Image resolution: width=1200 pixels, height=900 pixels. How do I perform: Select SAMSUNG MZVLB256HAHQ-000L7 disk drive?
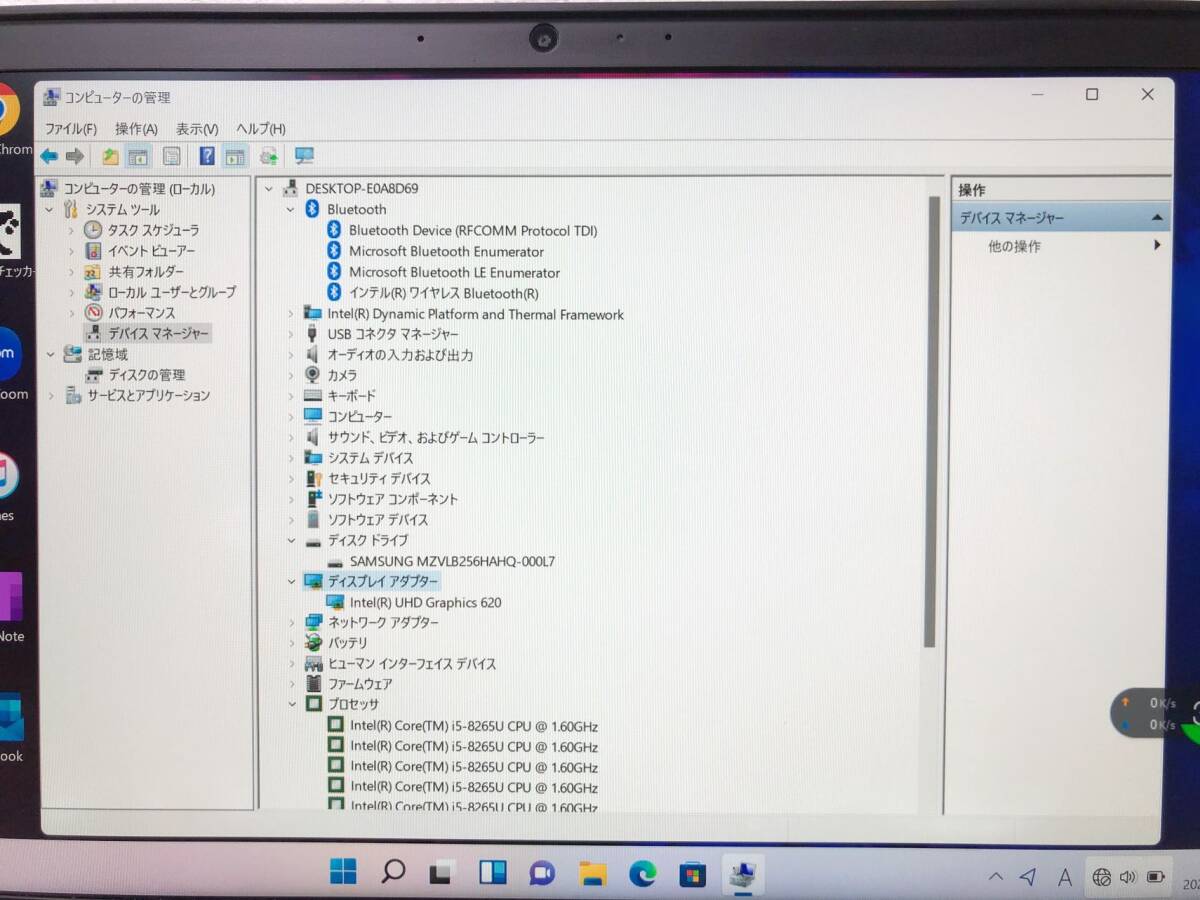click(452, 562)
